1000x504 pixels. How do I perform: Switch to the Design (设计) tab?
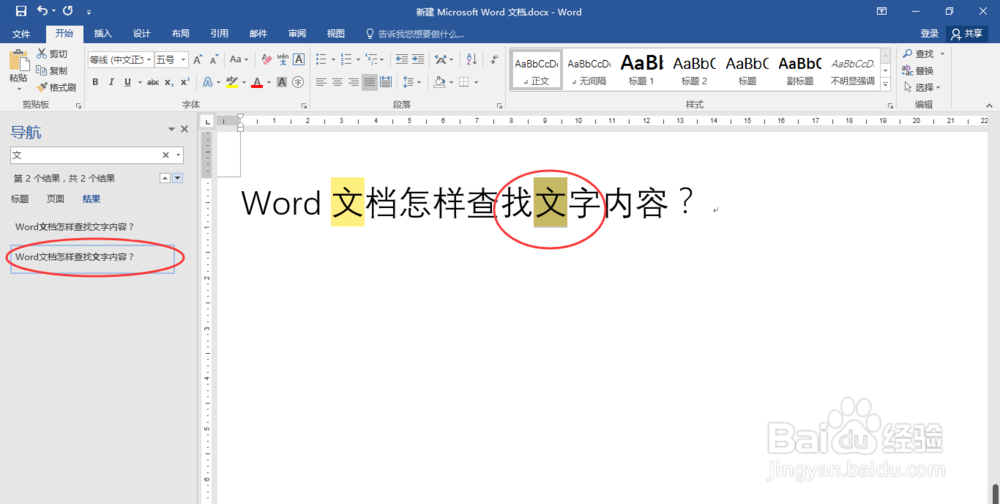[142, 34]
